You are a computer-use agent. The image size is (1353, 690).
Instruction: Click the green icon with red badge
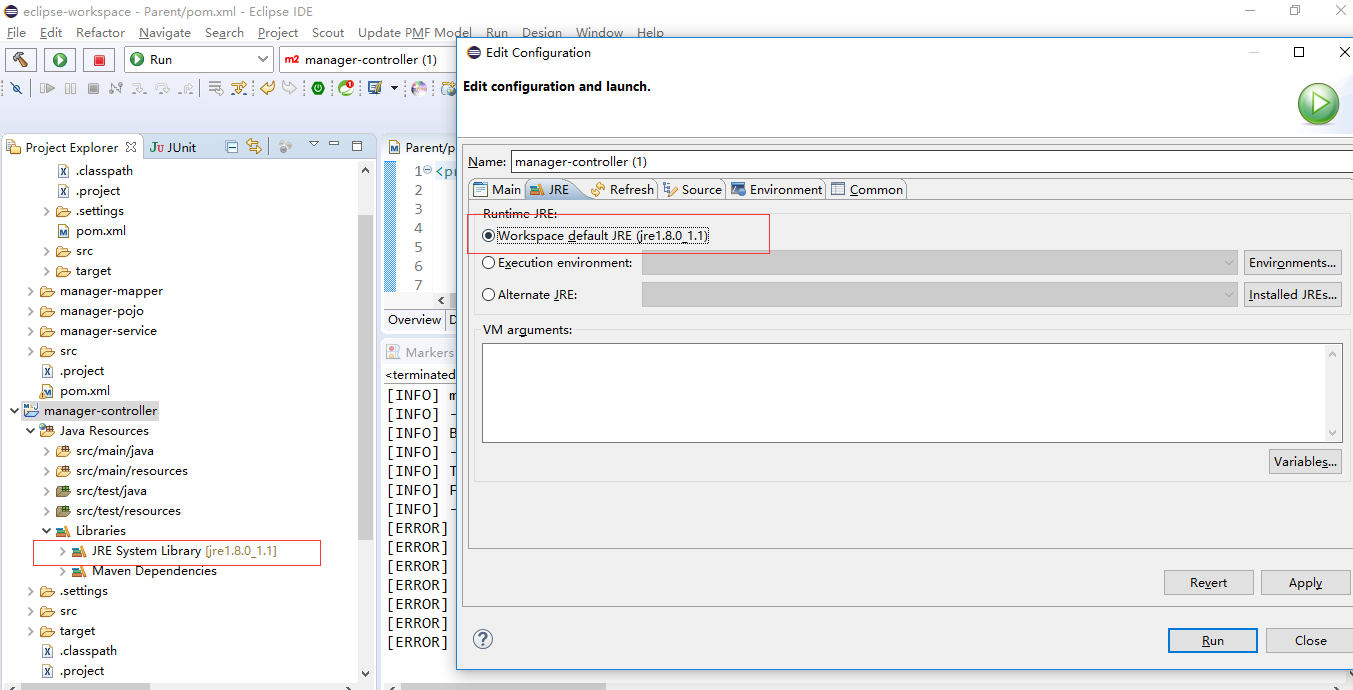click(346, 88)
